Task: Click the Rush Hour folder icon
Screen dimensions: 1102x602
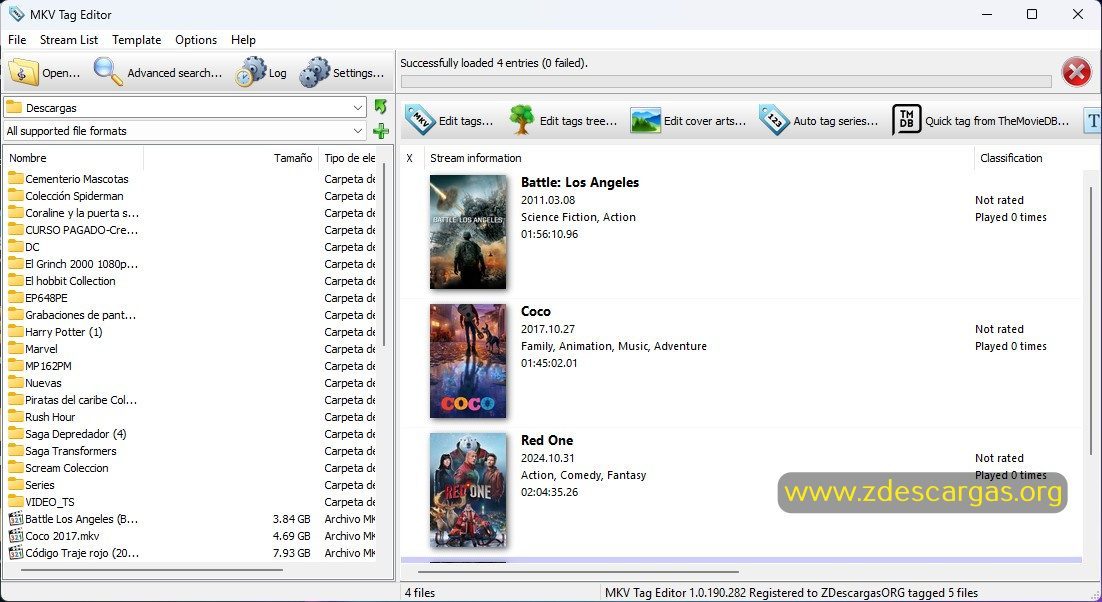Action: (15, 417)
